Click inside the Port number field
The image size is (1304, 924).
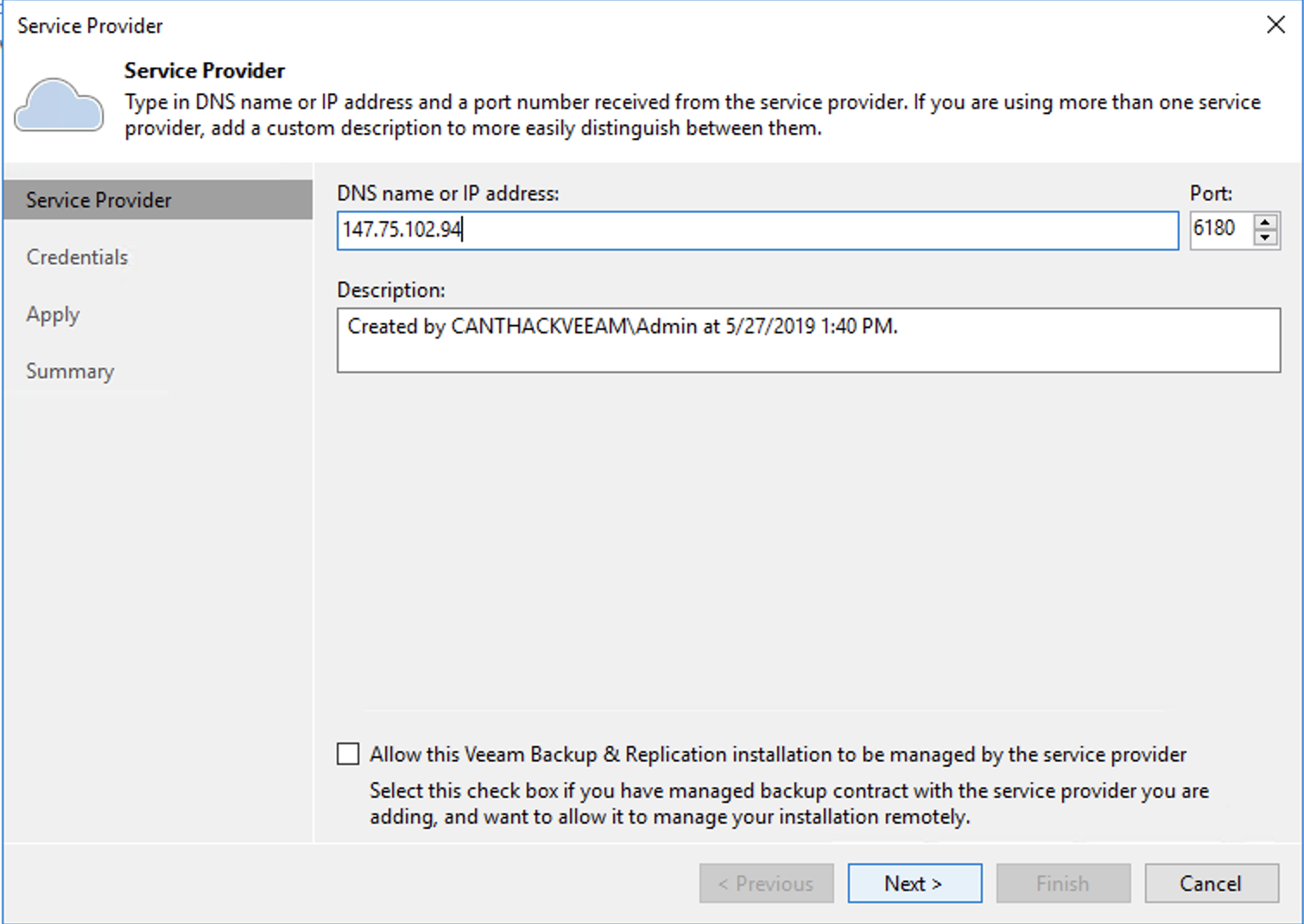point(1220,229)
